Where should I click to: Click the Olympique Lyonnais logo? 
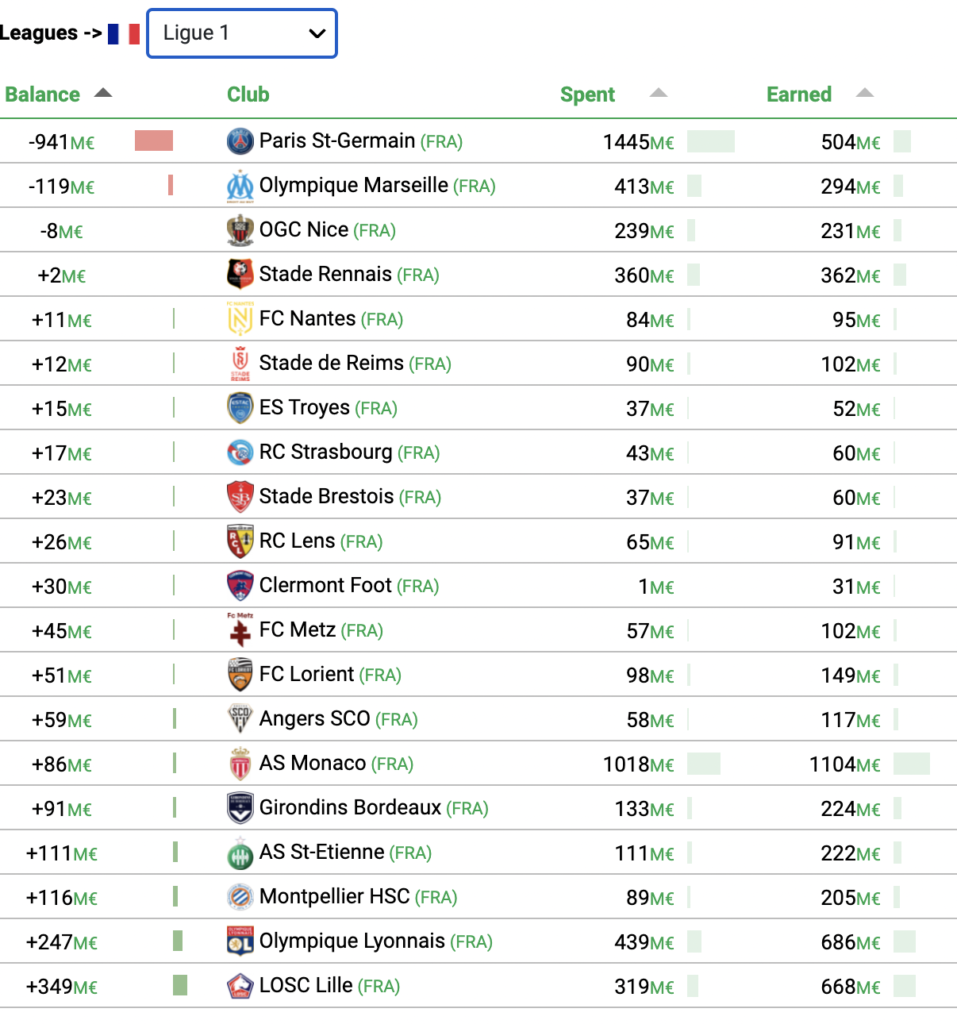[x=240, y=940]
